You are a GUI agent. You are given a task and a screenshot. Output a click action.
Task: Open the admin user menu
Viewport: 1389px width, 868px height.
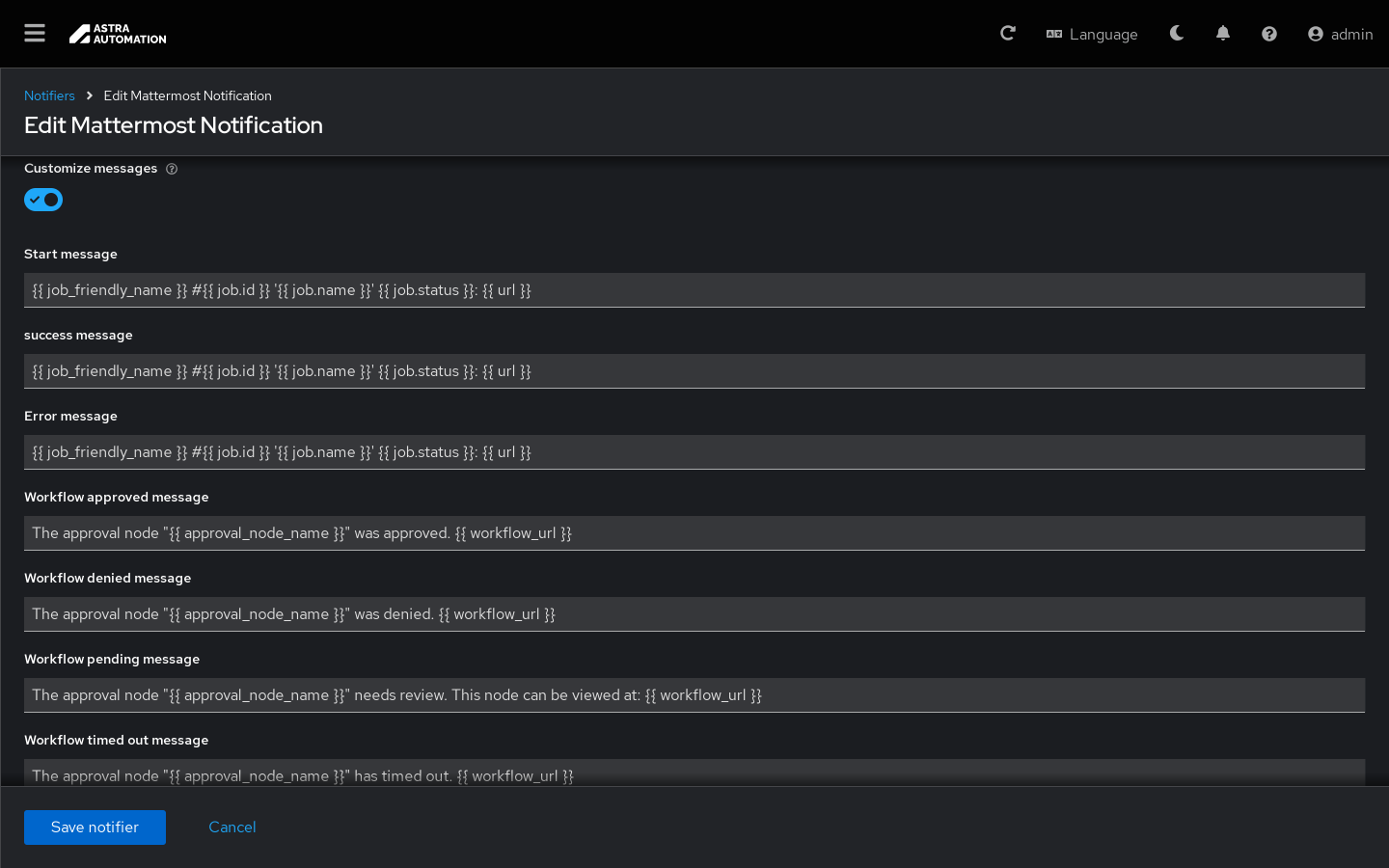click(x=1340, y=34)
